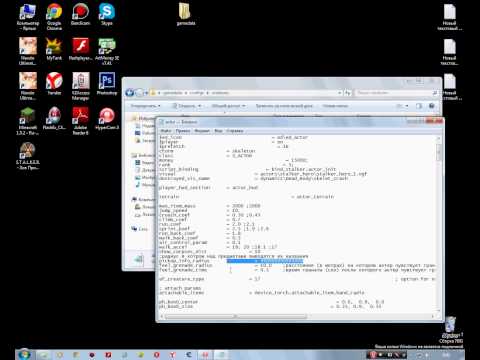Viewport: 480px width, 360px height.
Task: Select Favorites in Explorer navigation pane
Action: point(143,118)
